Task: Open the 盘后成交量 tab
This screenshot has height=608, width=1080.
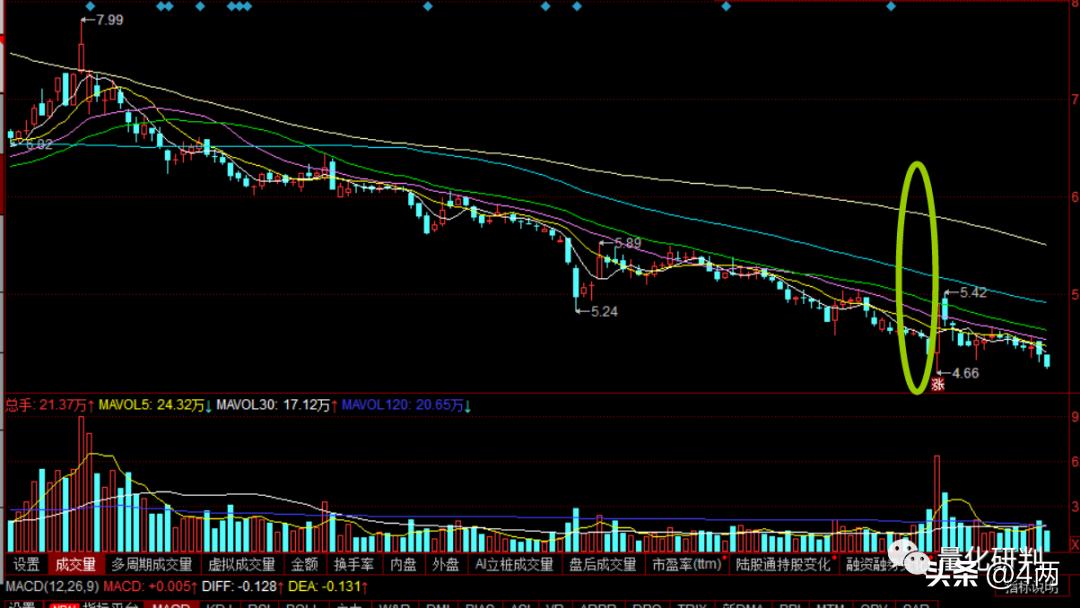Action: pyautogui.click(x=602, y=564)
